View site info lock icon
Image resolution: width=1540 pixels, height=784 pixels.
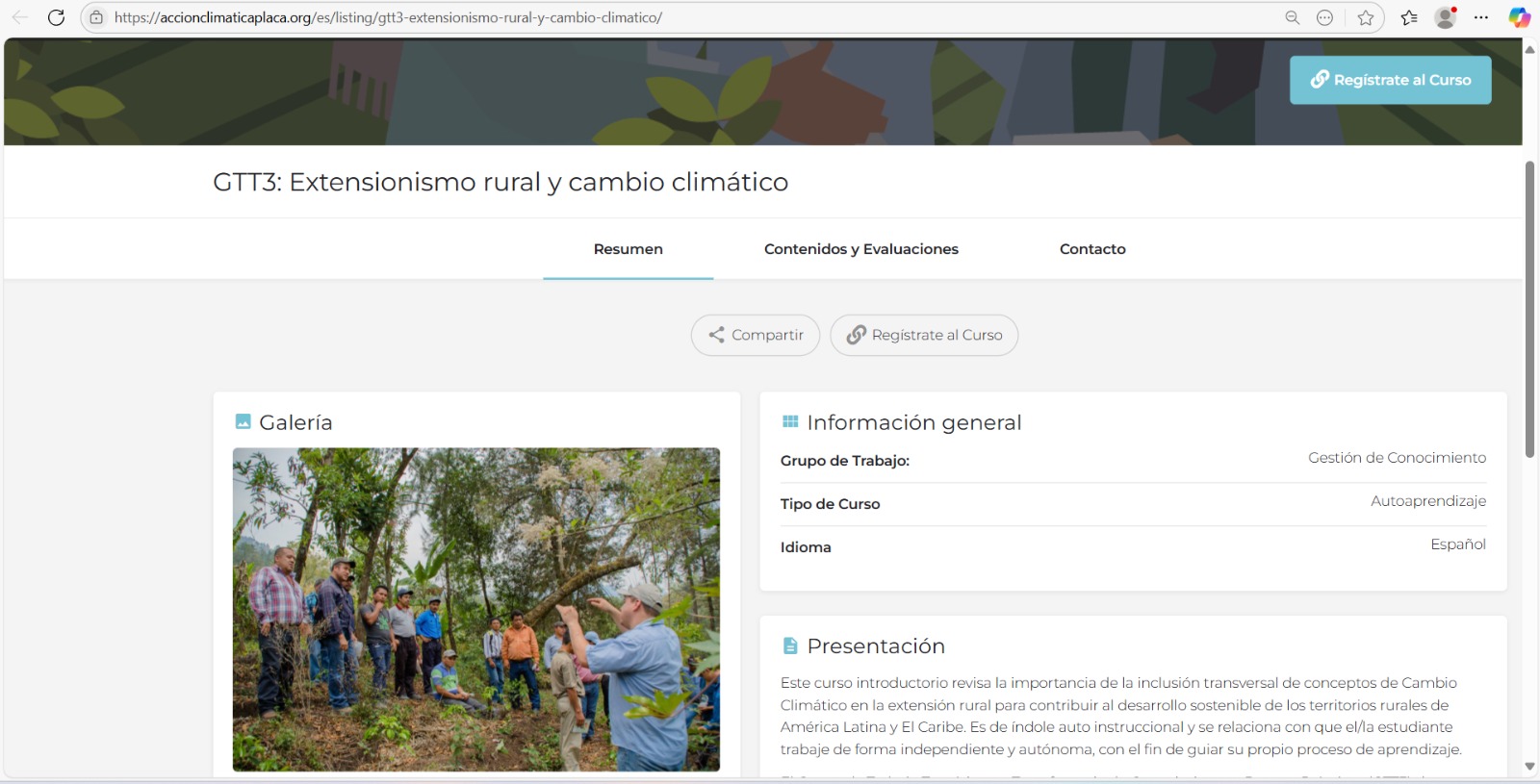tap(96, 17)
